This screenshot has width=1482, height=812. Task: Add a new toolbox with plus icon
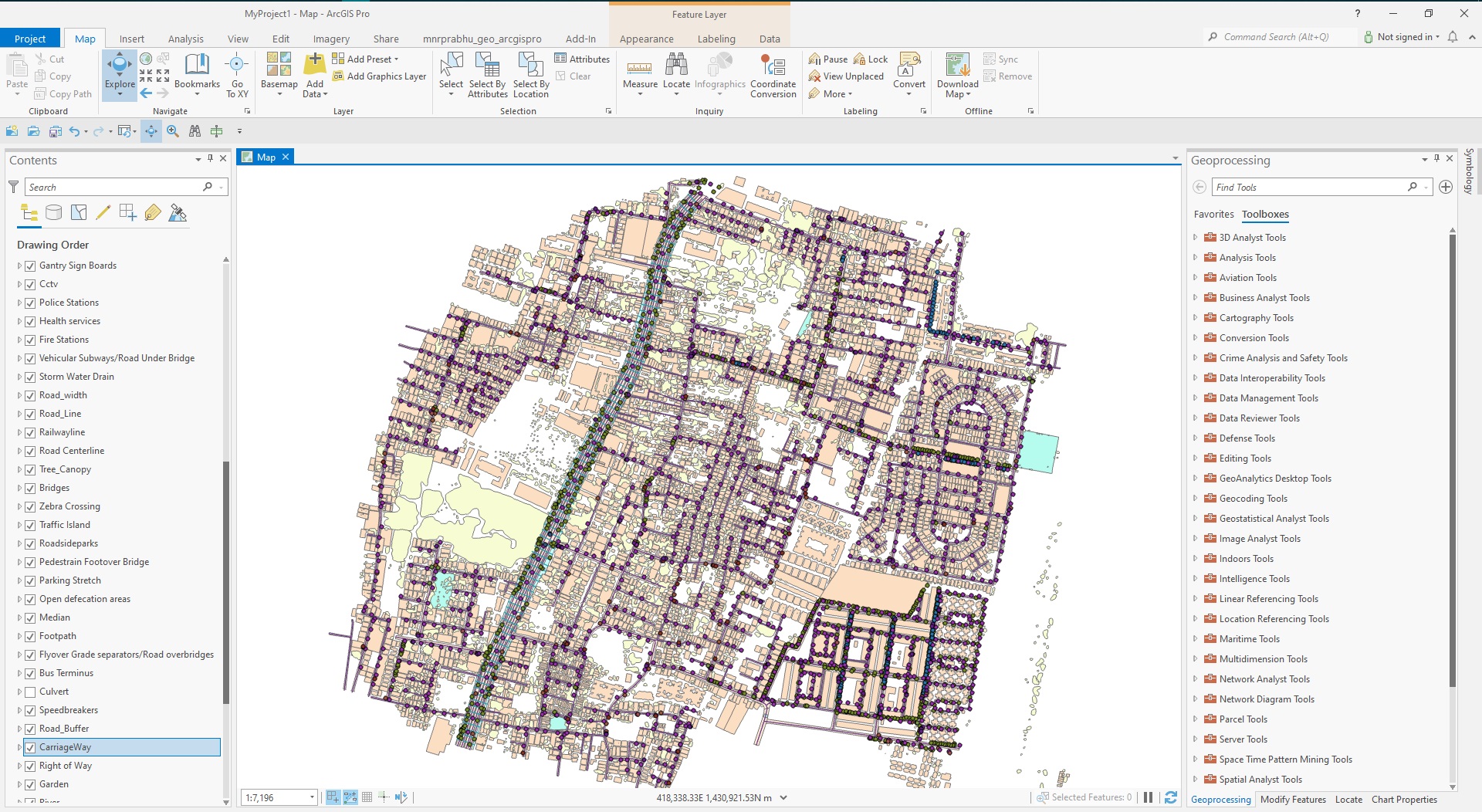(x=1446, y=187)
